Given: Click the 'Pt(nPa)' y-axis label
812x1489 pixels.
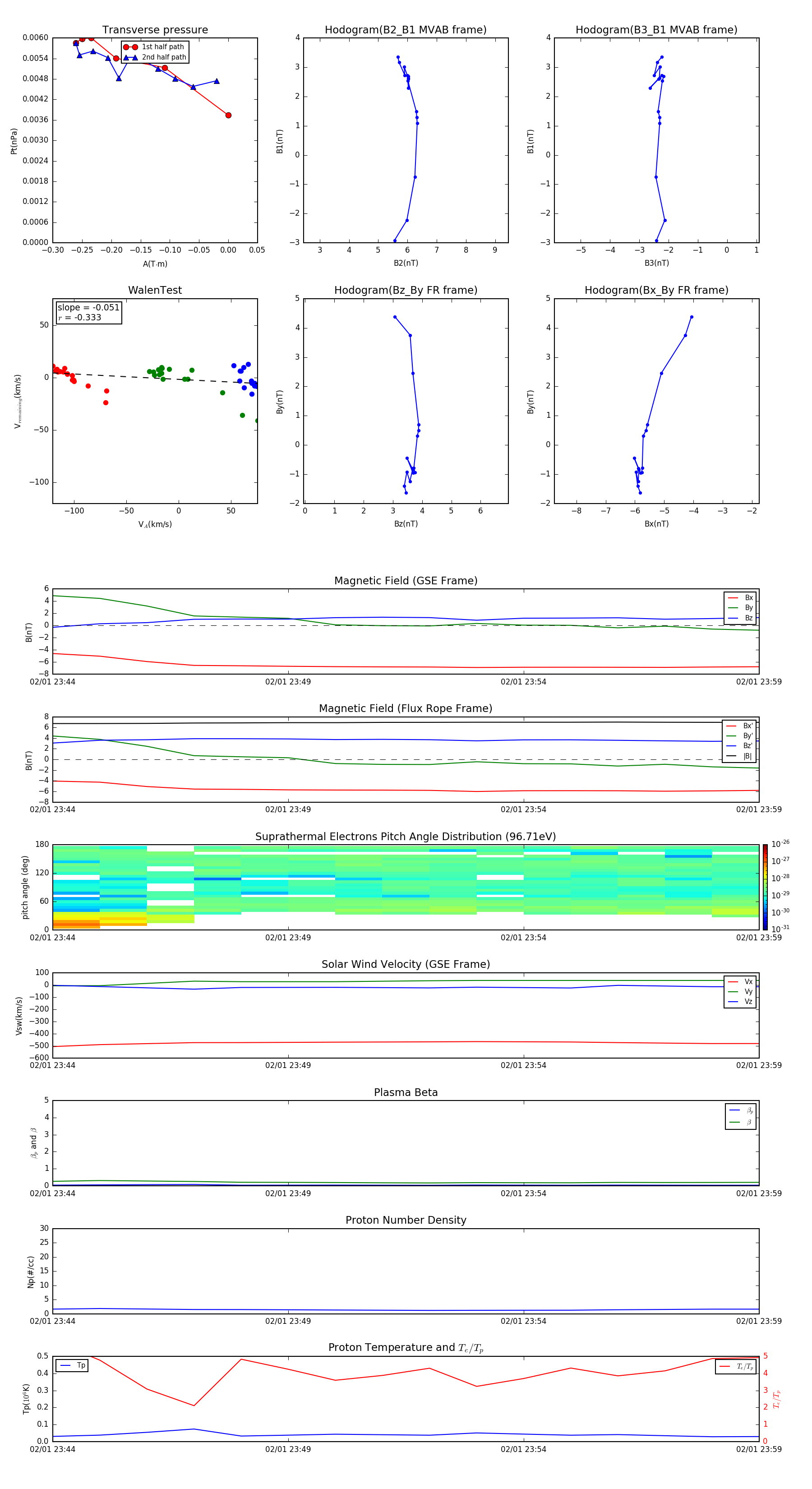Looking at the screenshot, I should point(14,140).
